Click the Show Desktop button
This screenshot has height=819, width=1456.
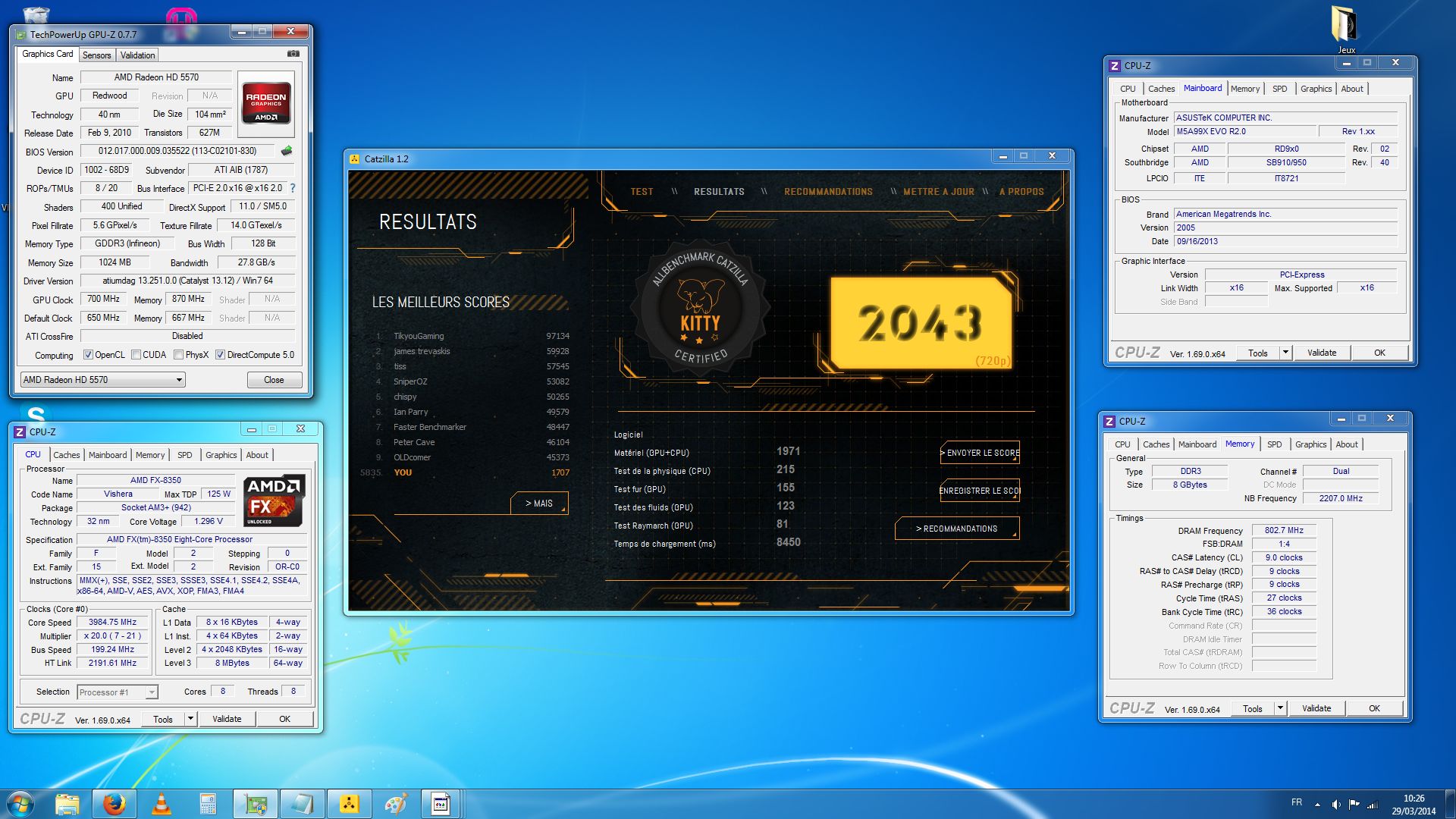(1450, 804)
